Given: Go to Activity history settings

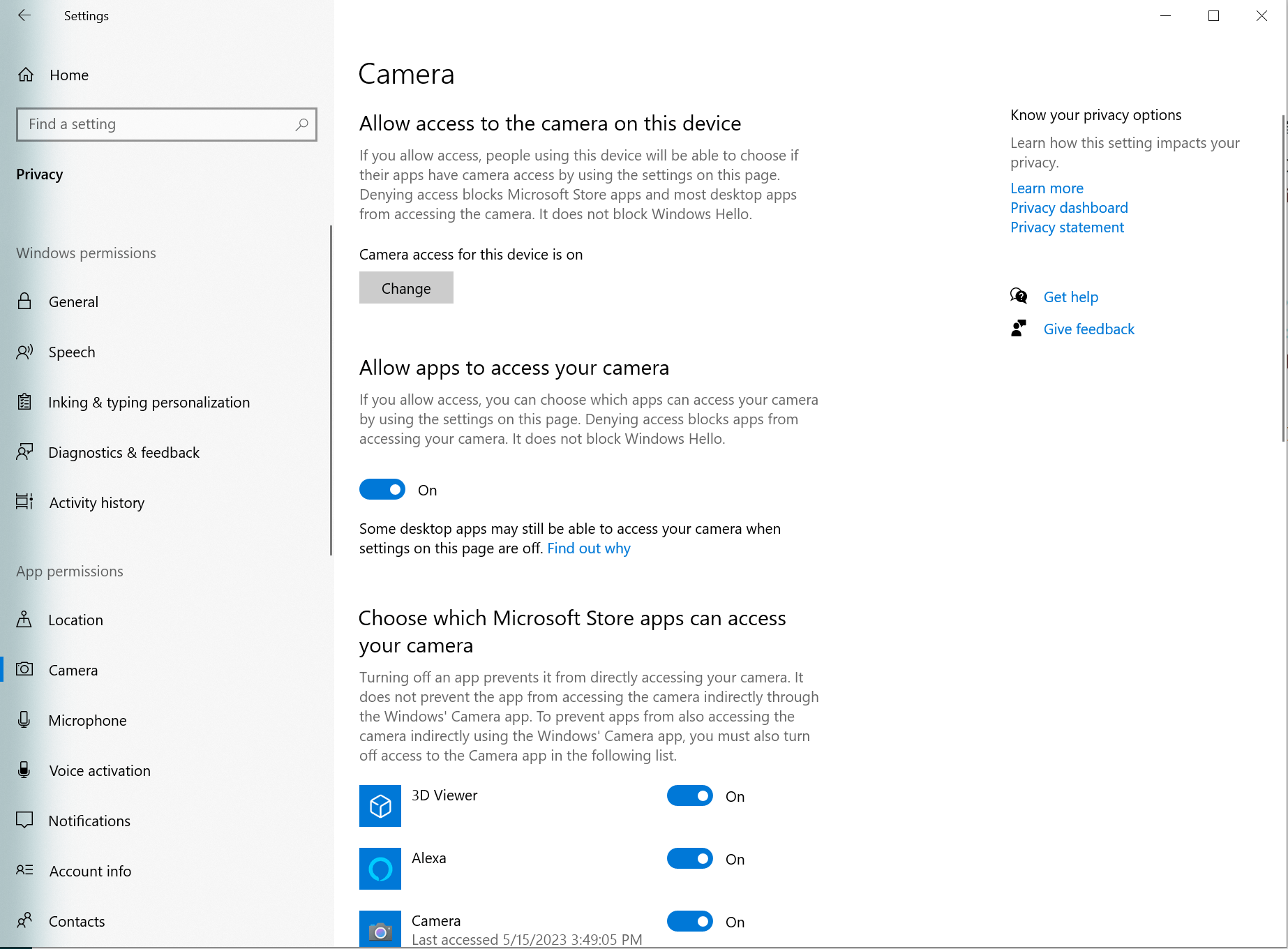Looking at the screenshot, I should coord(96,502).
